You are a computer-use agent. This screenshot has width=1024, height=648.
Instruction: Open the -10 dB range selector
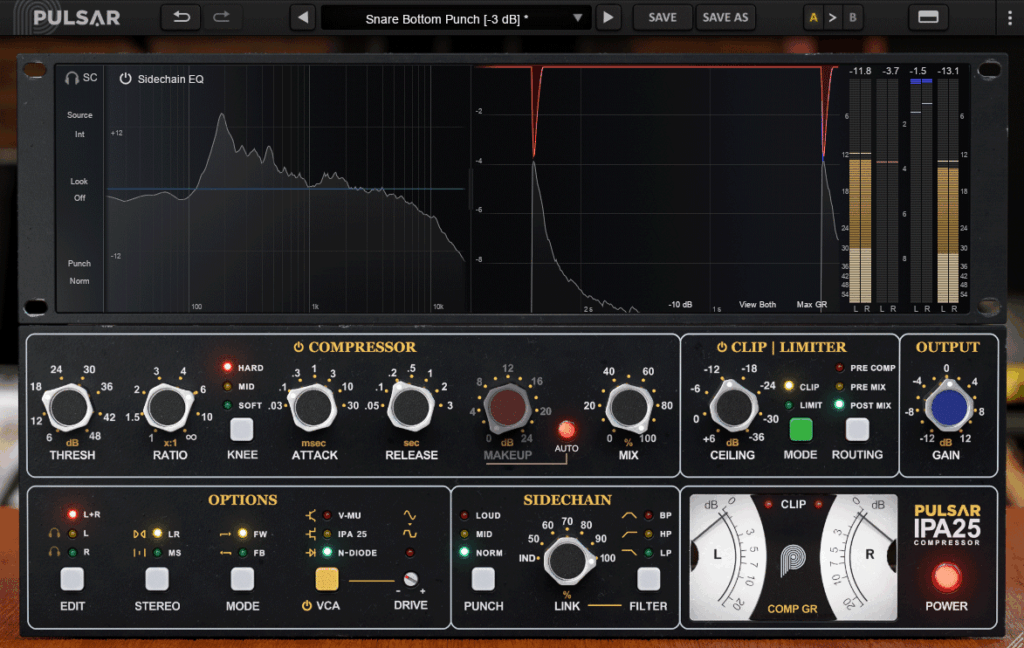click(681, 304)
